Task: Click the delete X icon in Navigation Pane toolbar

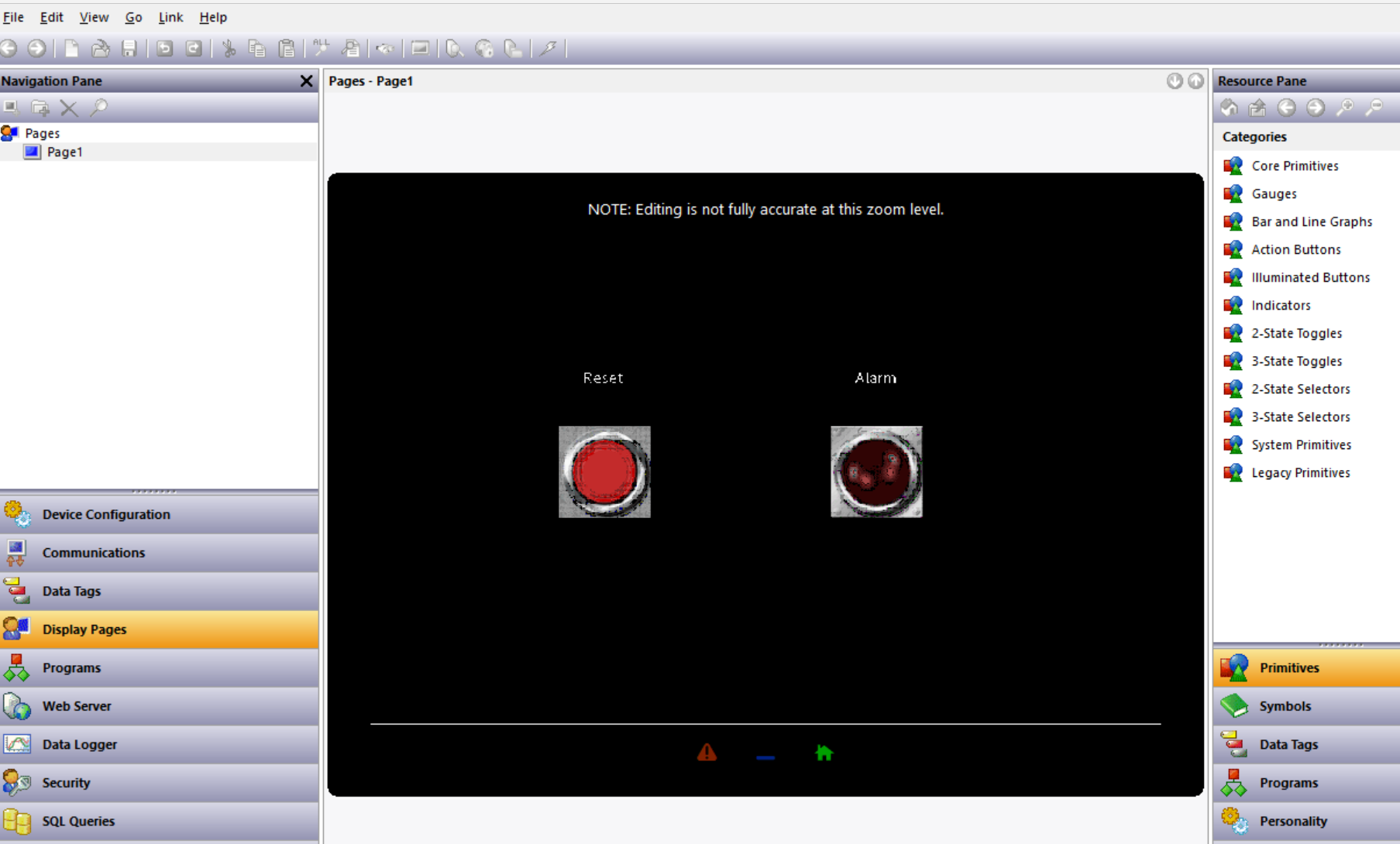Action: [69, 108]
